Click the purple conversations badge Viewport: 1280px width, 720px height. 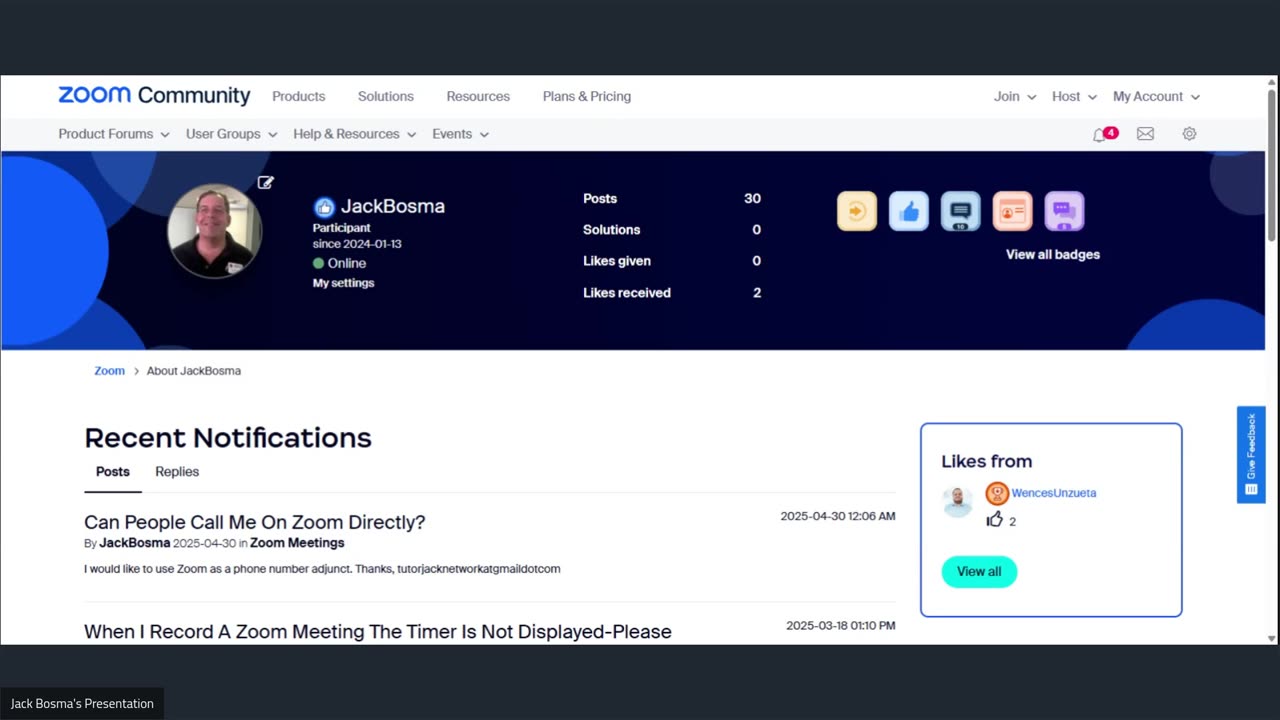(x=1065, y=211)
